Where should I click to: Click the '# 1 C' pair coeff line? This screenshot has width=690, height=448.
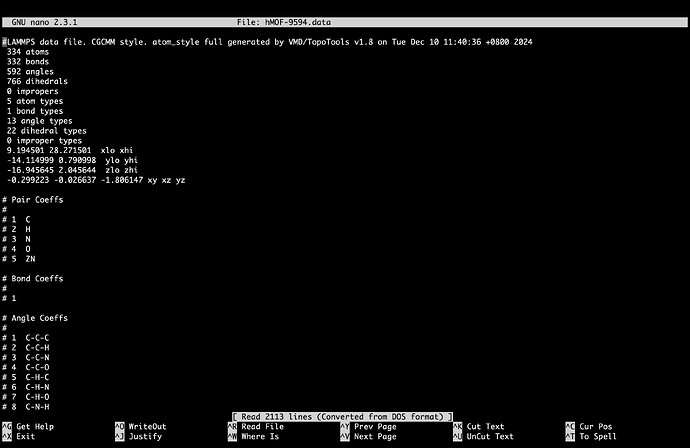[x=16, y=219]
